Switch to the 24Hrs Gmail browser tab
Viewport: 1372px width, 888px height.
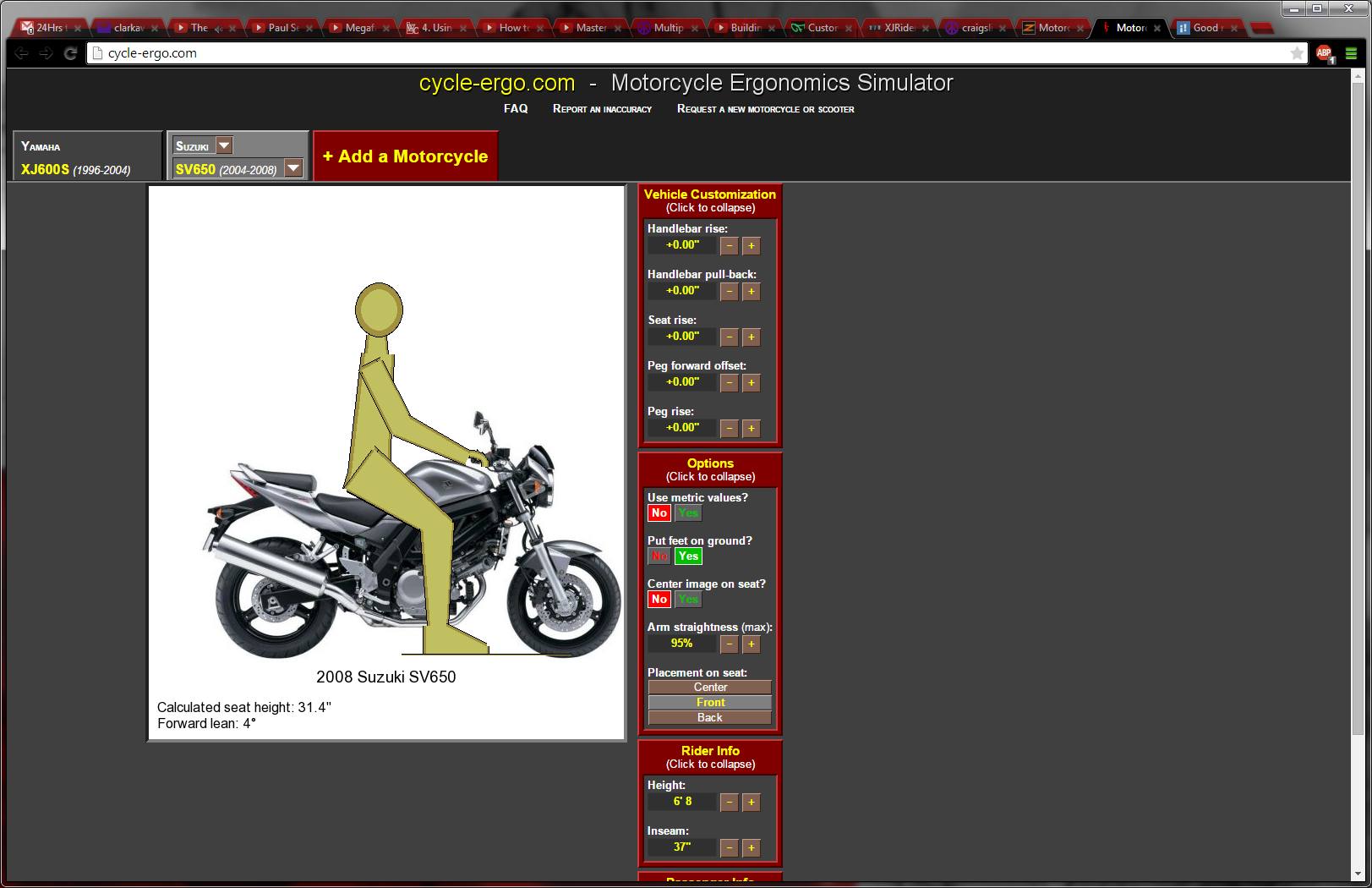point(49,28)
